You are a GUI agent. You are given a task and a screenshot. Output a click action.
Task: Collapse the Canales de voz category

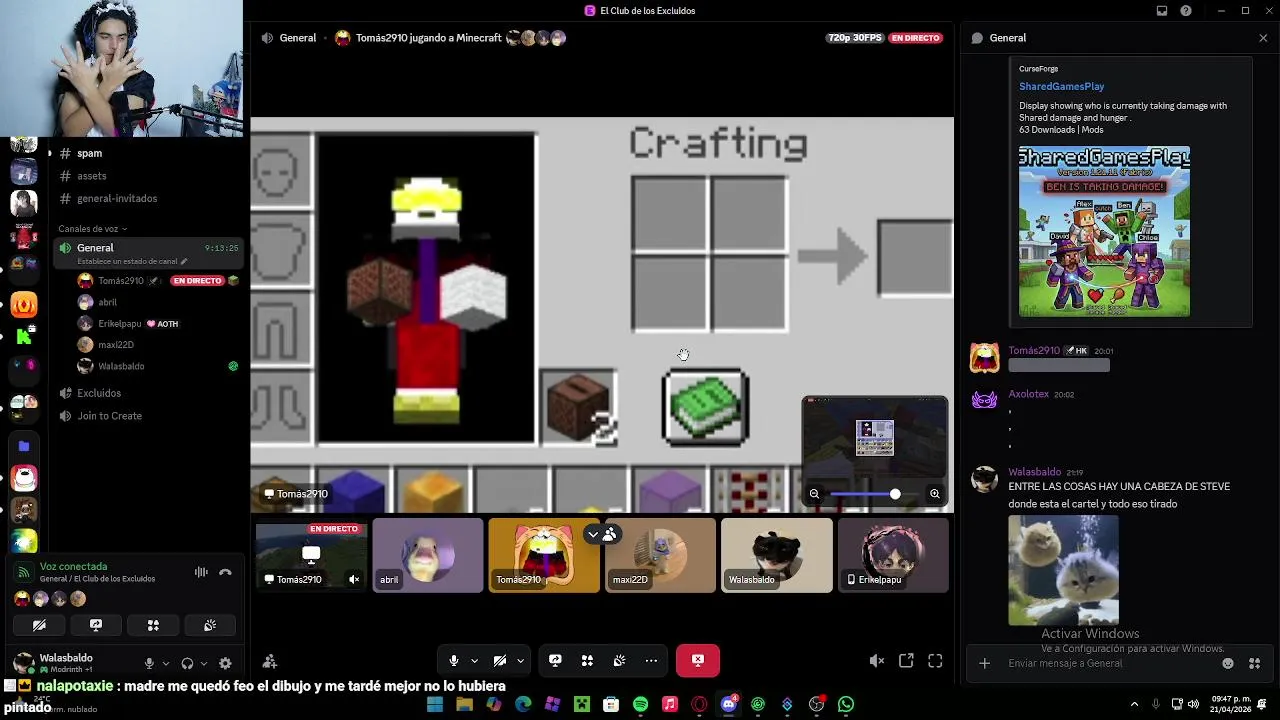[x=92, y=229]
